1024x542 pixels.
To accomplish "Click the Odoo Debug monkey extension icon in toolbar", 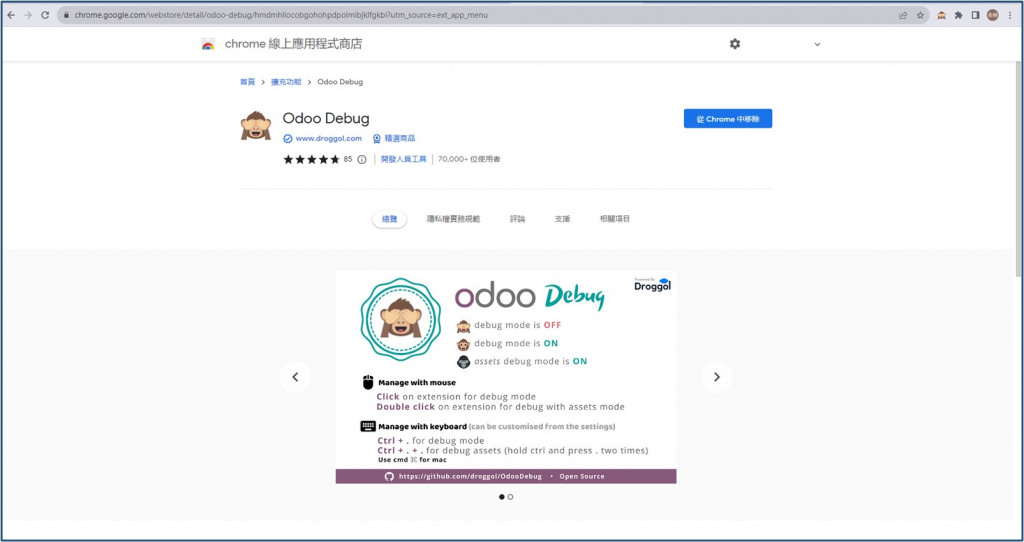I will click(941, 15).
